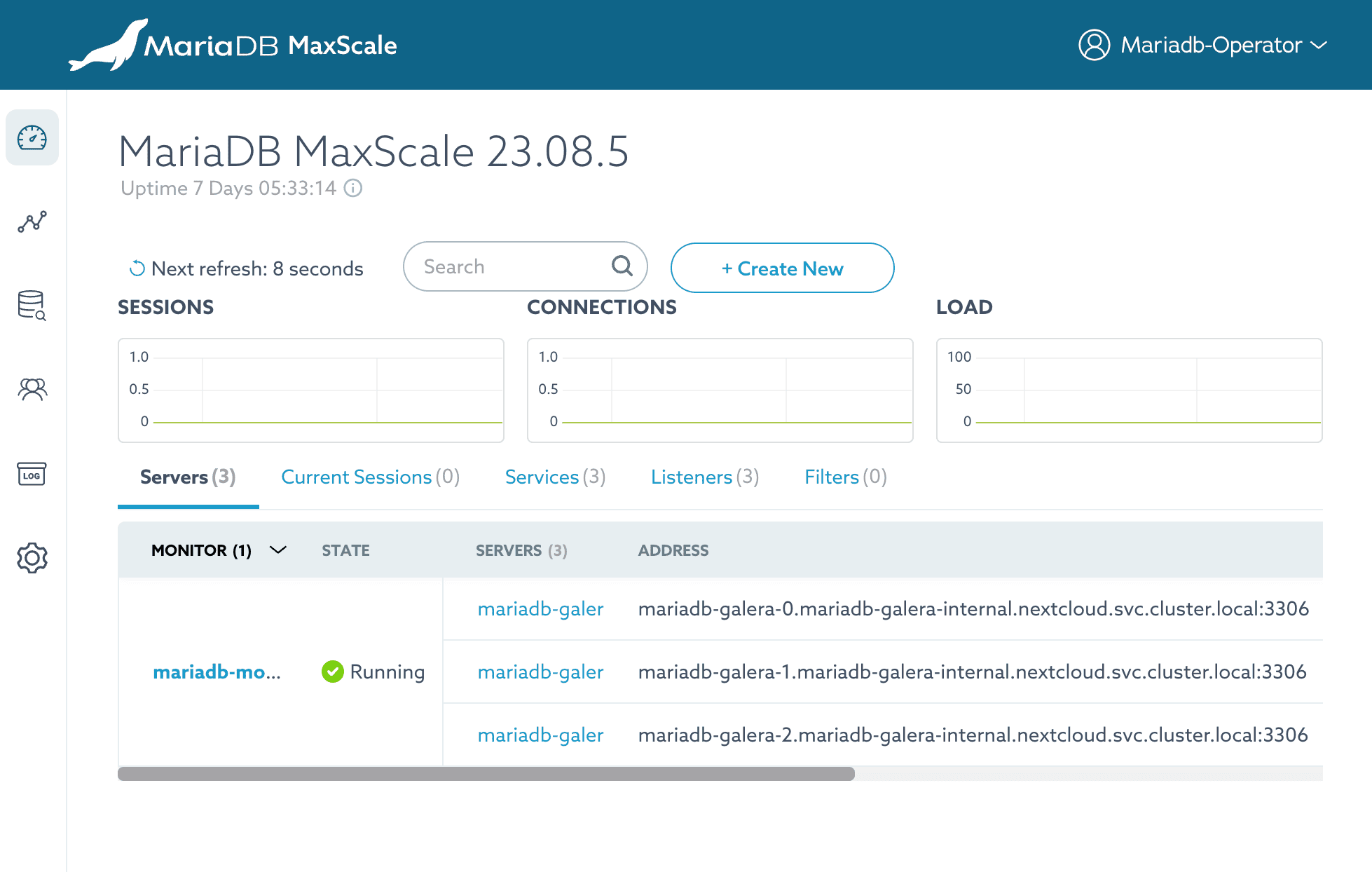Switch to the Listeners (3) tab

point(705,477)
